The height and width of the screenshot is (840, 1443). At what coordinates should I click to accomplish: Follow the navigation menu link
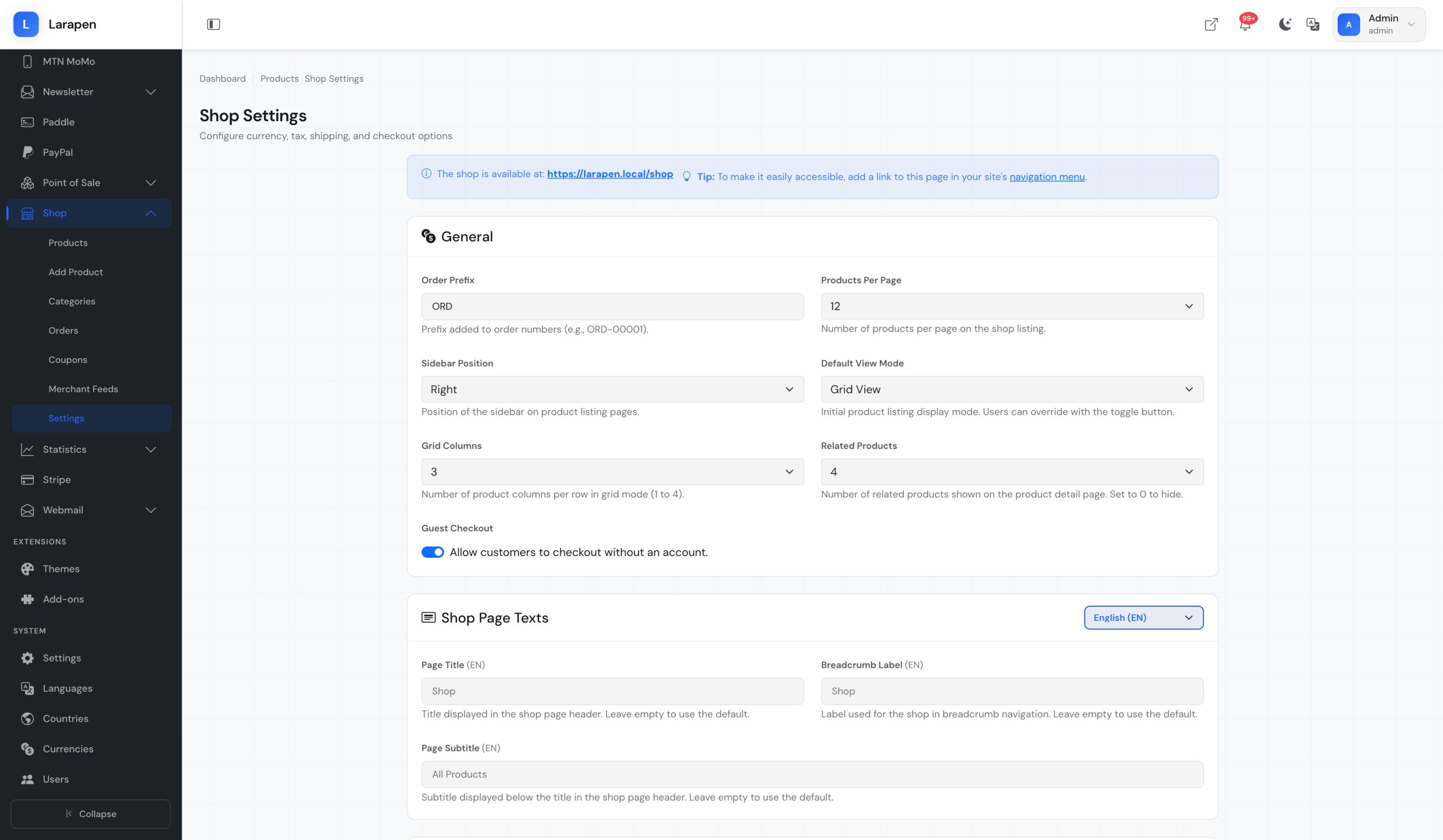pyautogui.click(x=1046, y=177)
